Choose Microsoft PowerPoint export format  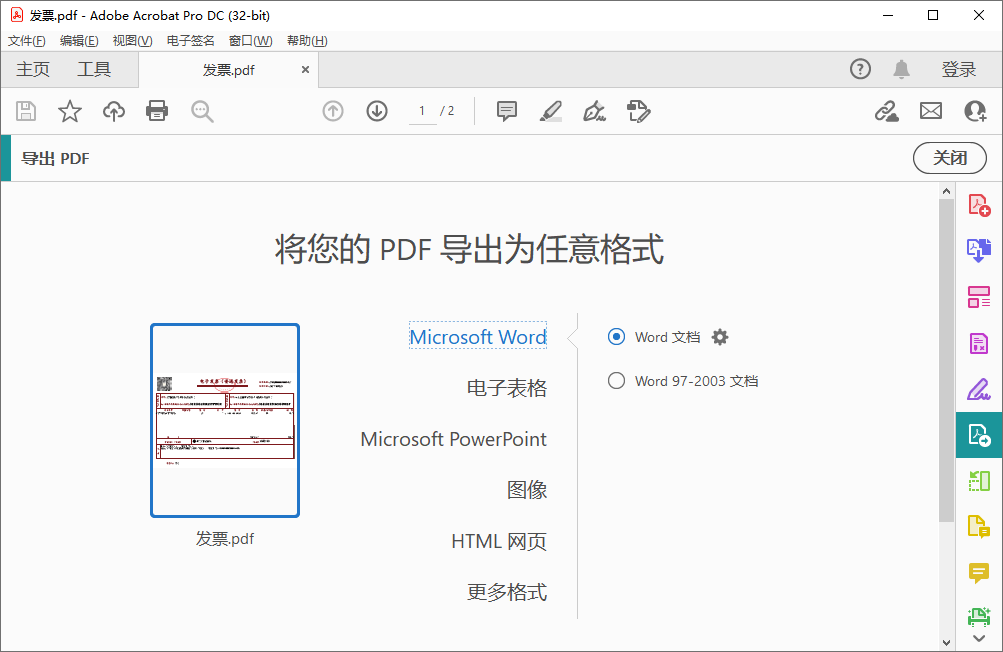[x=454, y=439]
